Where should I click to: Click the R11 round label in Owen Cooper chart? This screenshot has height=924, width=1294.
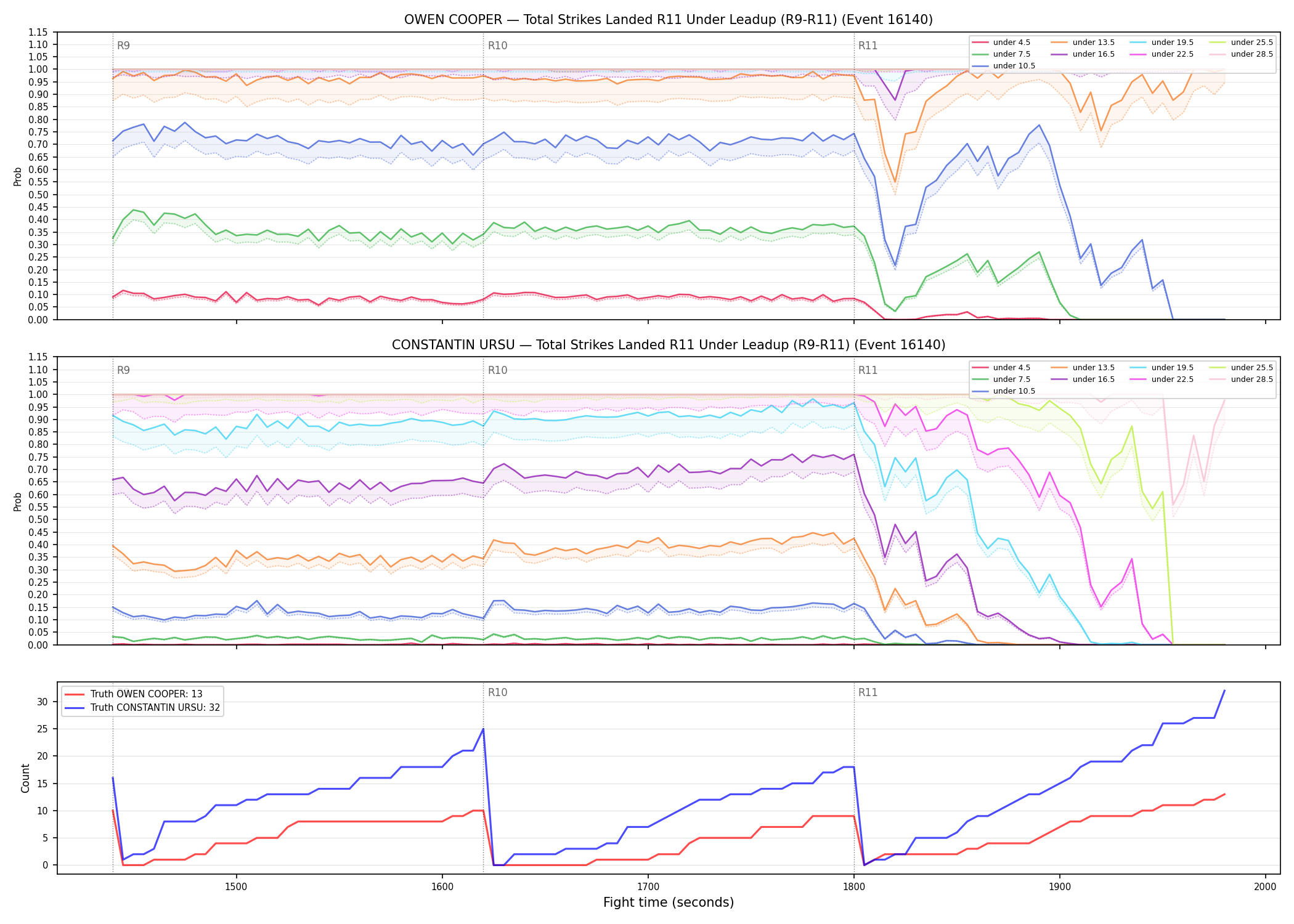[868, 46]
